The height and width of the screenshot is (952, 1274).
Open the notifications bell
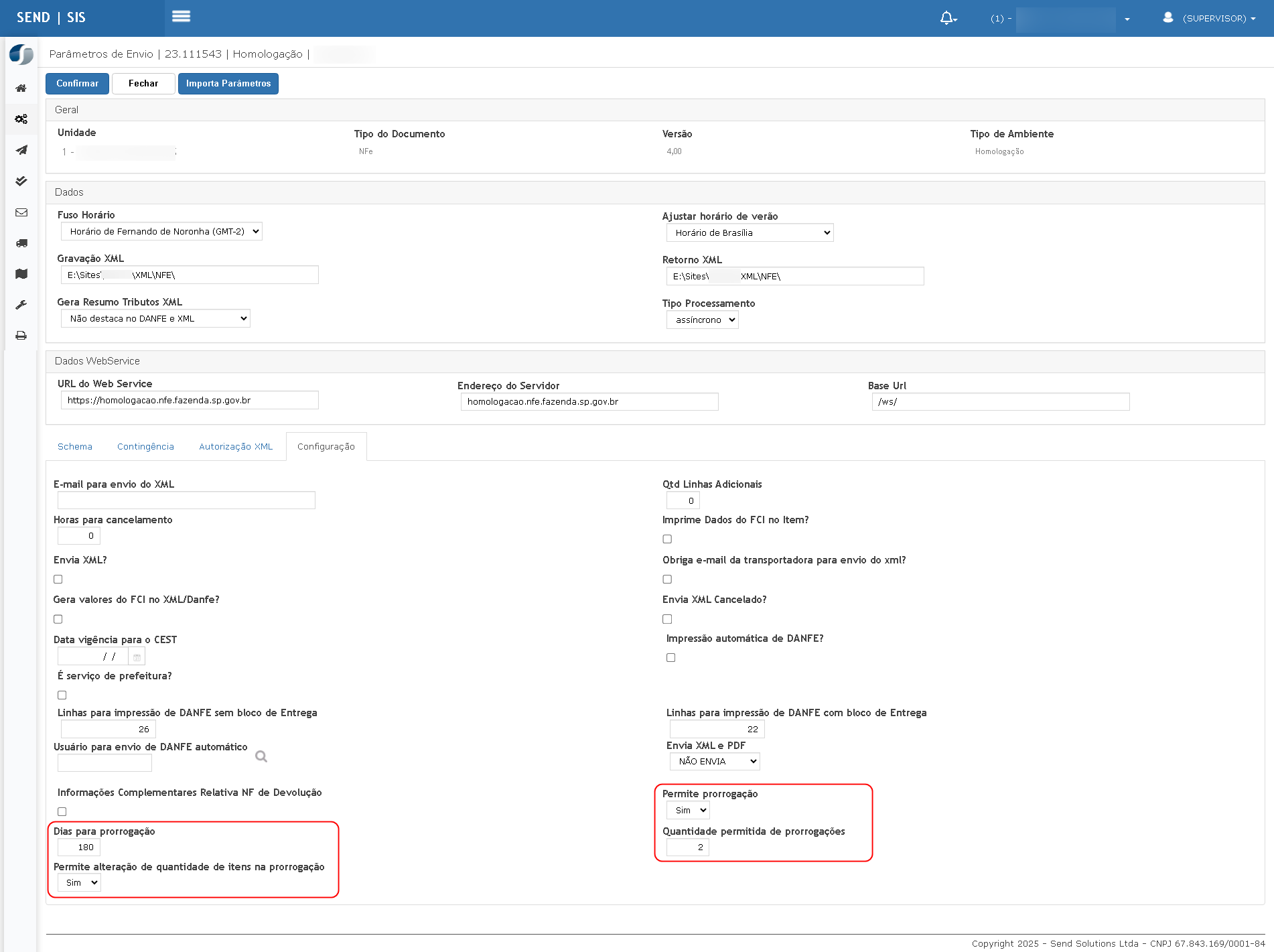coord(948,18)
